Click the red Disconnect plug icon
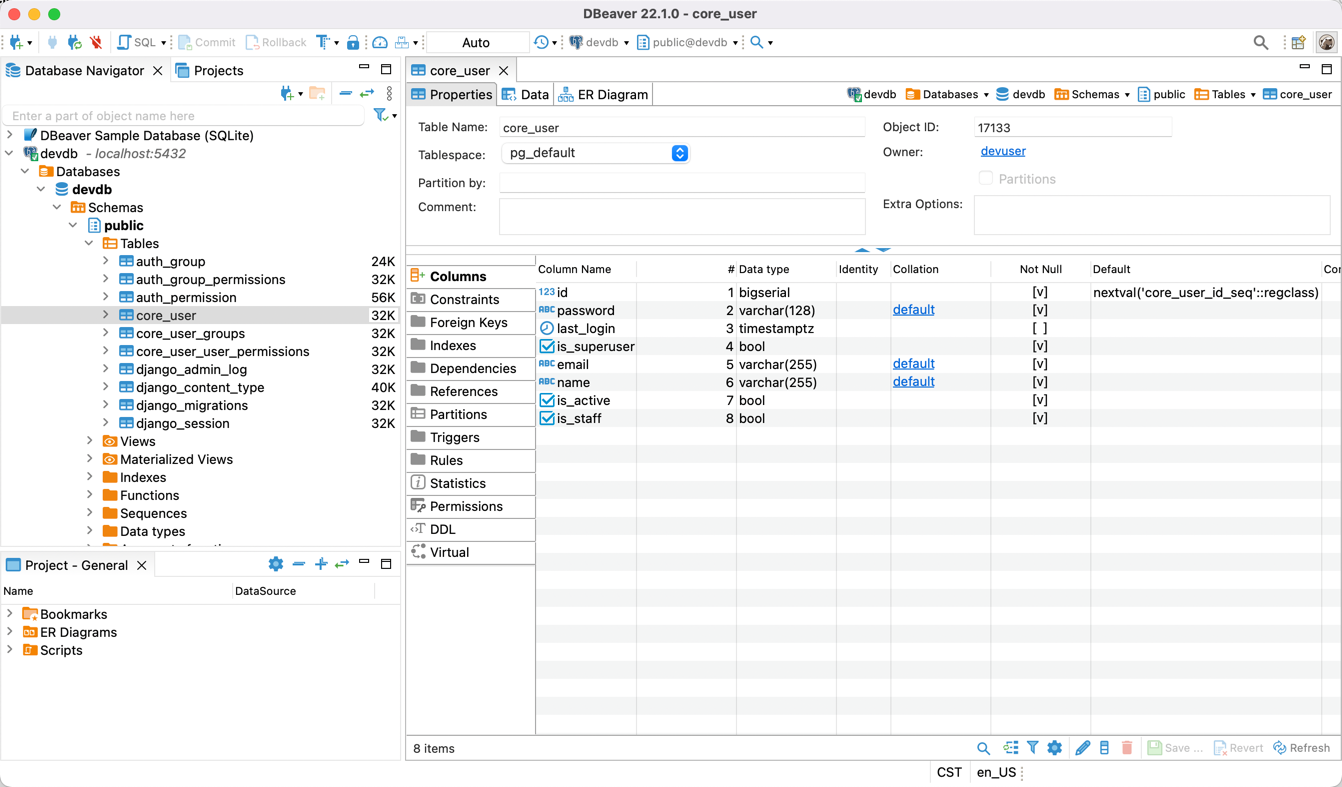1342x787 pixels. click(96, 42)
